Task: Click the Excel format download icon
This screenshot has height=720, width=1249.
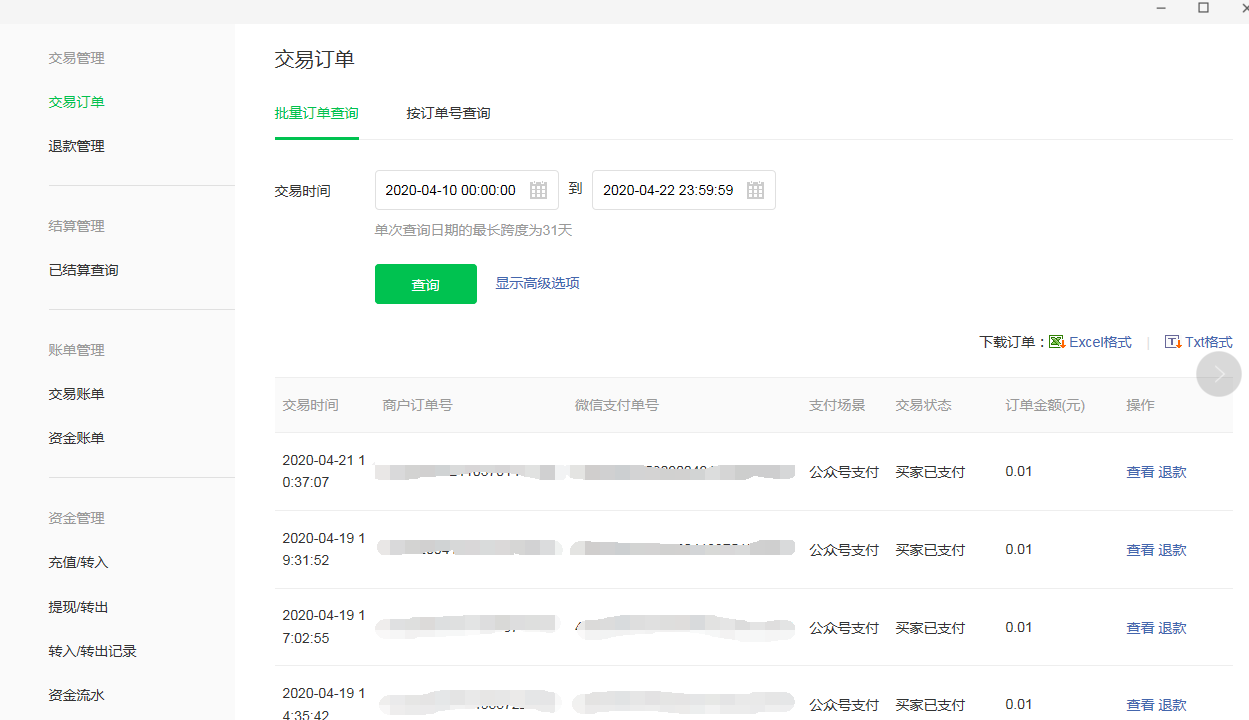Action: pyautogui.click(x=1056, y=342)
